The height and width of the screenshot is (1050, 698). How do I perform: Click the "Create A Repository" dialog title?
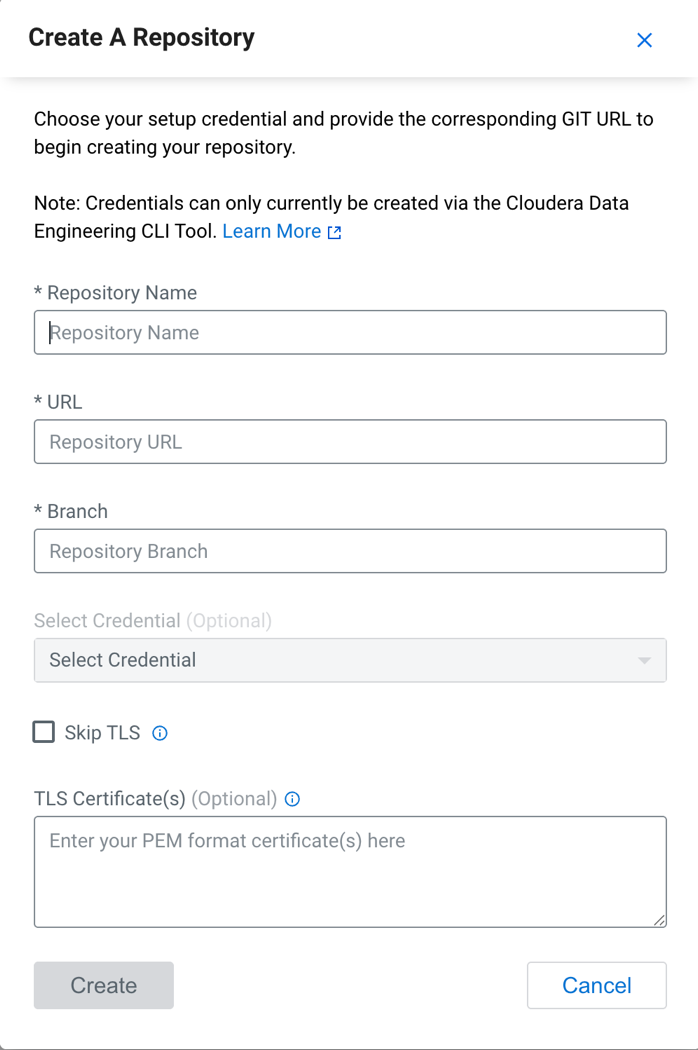click(141, 38)
